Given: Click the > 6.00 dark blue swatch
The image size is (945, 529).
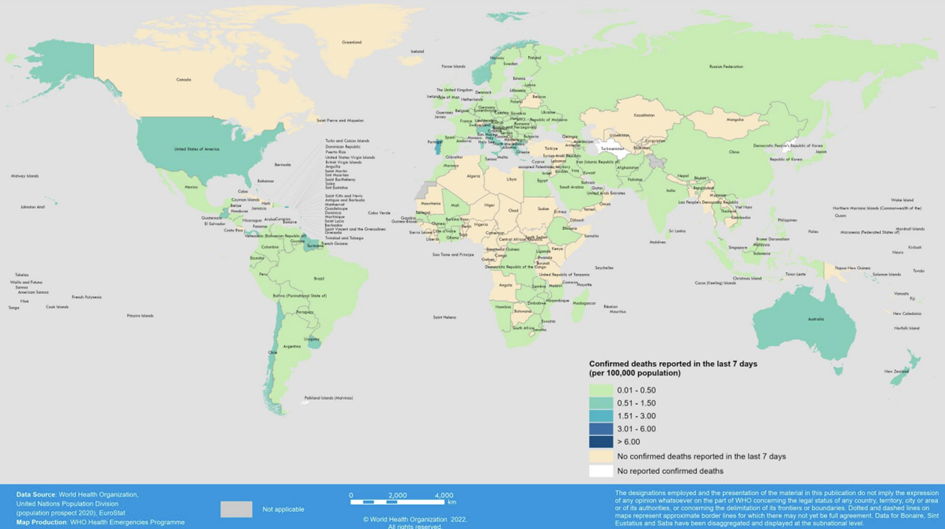Looking at the screenshot, I should 600,442.
